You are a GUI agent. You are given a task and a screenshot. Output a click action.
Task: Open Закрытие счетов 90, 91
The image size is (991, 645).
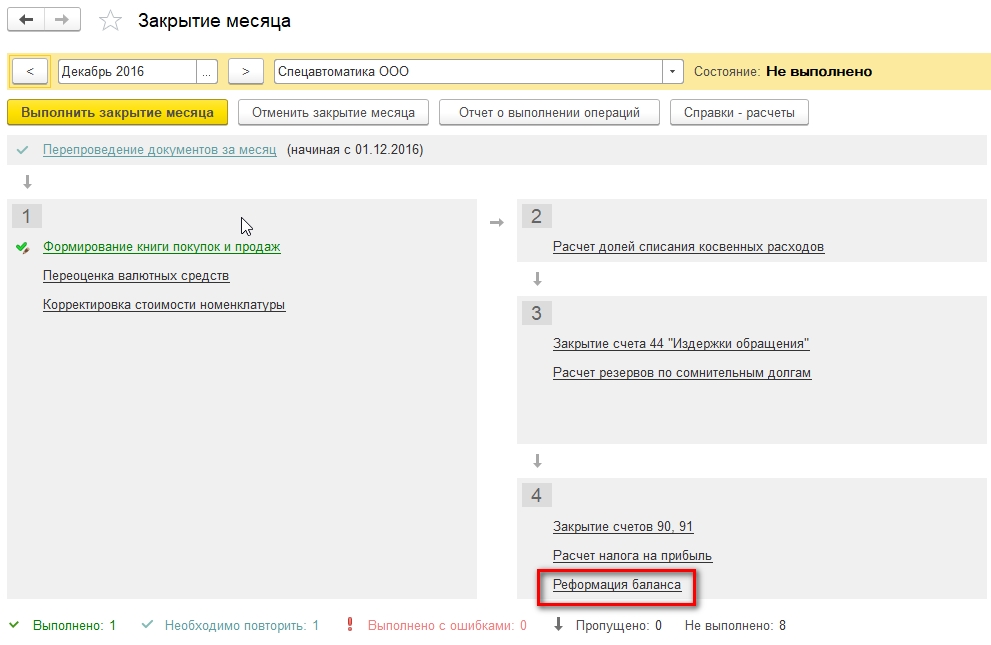click(x=625, y=526)
